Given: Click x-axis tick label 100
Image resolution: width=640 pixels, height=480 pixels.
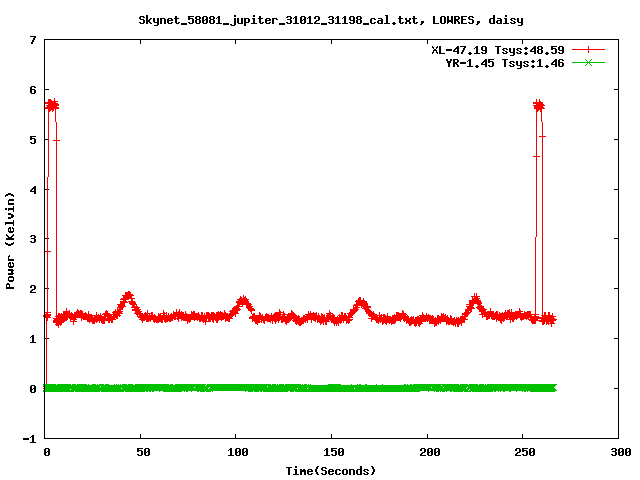Looking at the screenshot, I should (x=238, y=452).
